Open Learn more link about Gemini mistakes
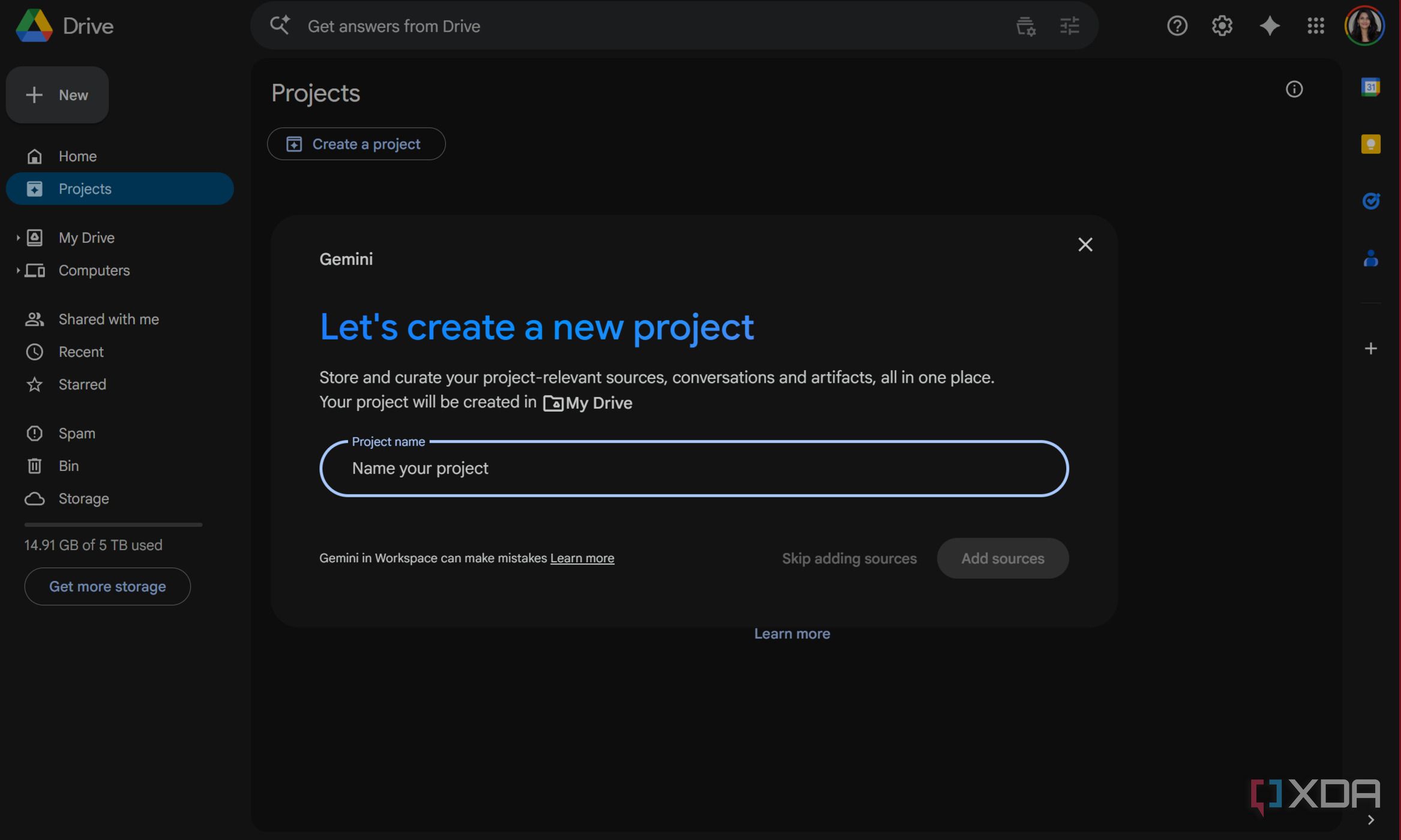 pyautogui.click(x=582, y=559)
